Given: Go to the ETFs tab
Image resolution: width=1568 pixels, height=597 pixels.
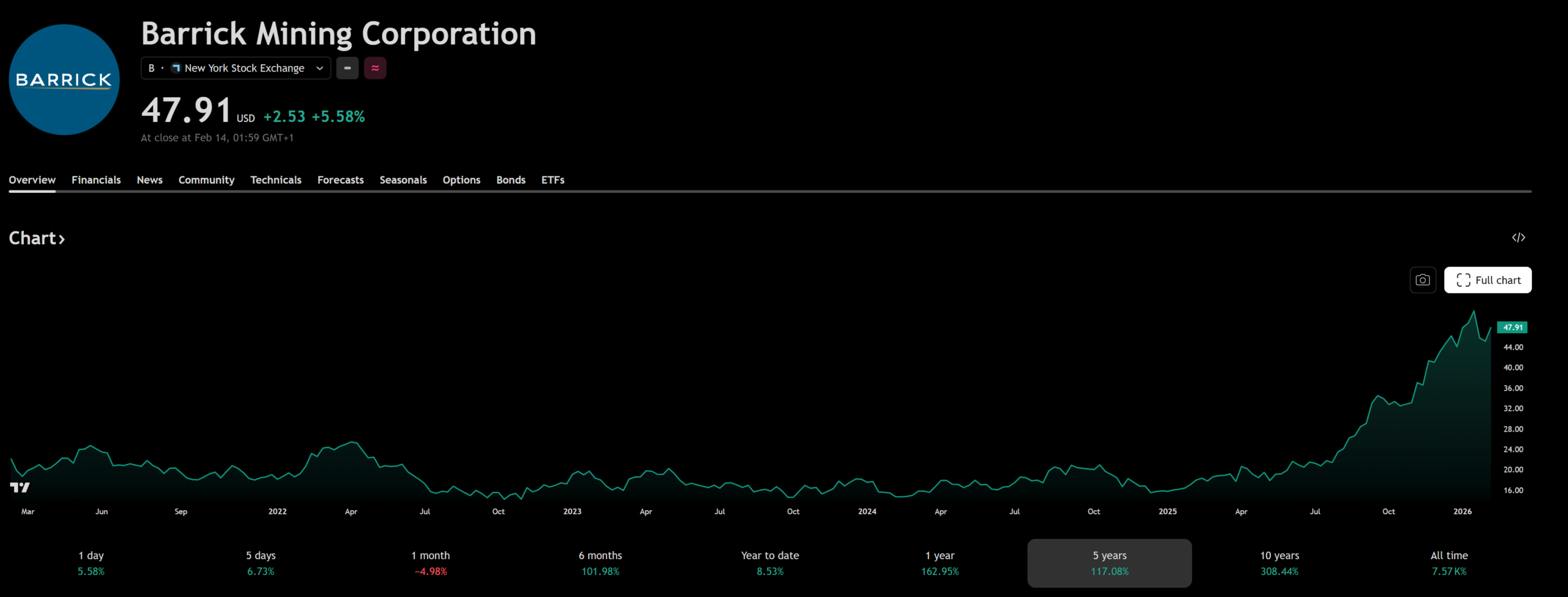Looking at the screenshot, I should 553,180.
